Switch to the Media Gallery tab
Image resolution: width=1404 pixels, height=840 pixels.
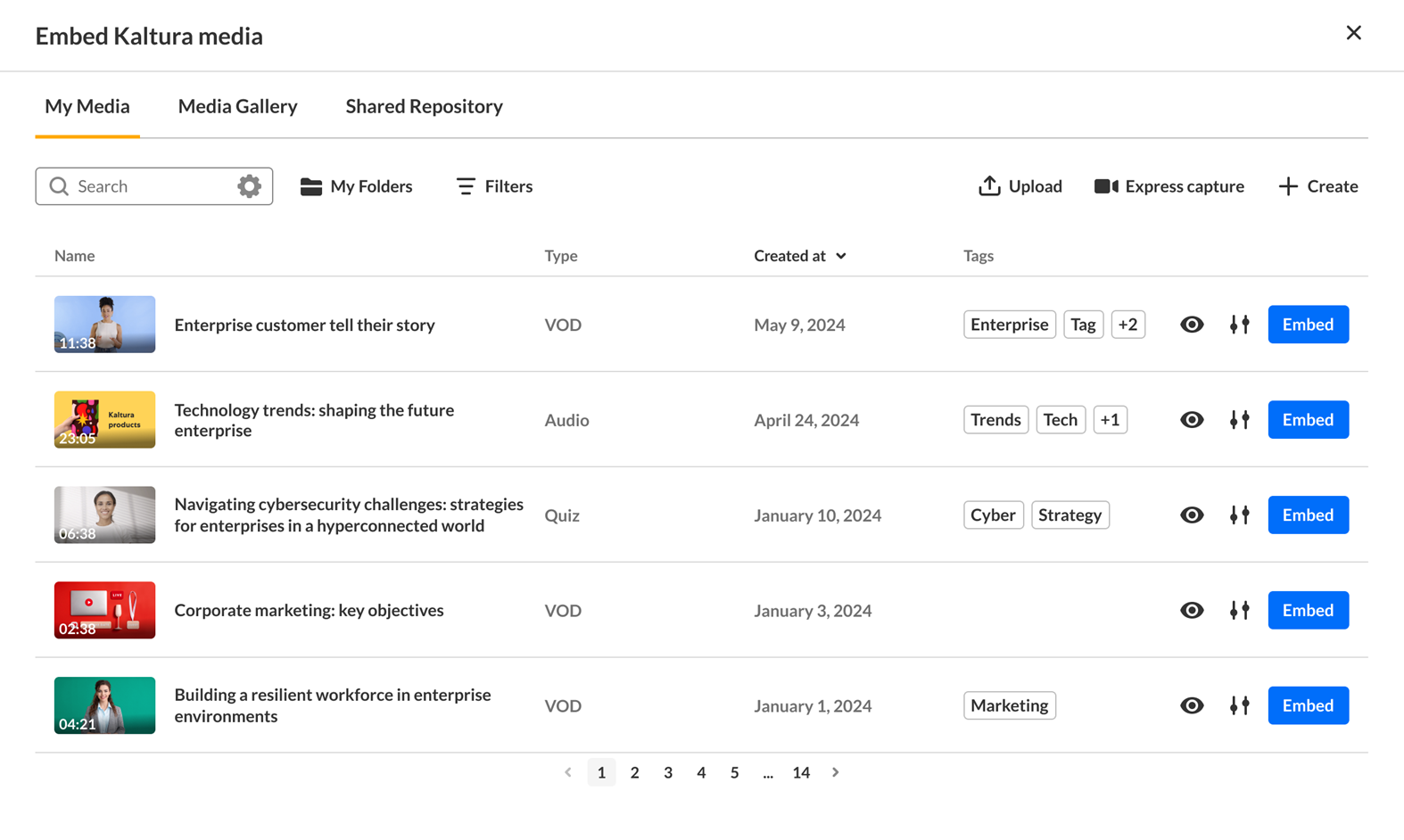237,106
